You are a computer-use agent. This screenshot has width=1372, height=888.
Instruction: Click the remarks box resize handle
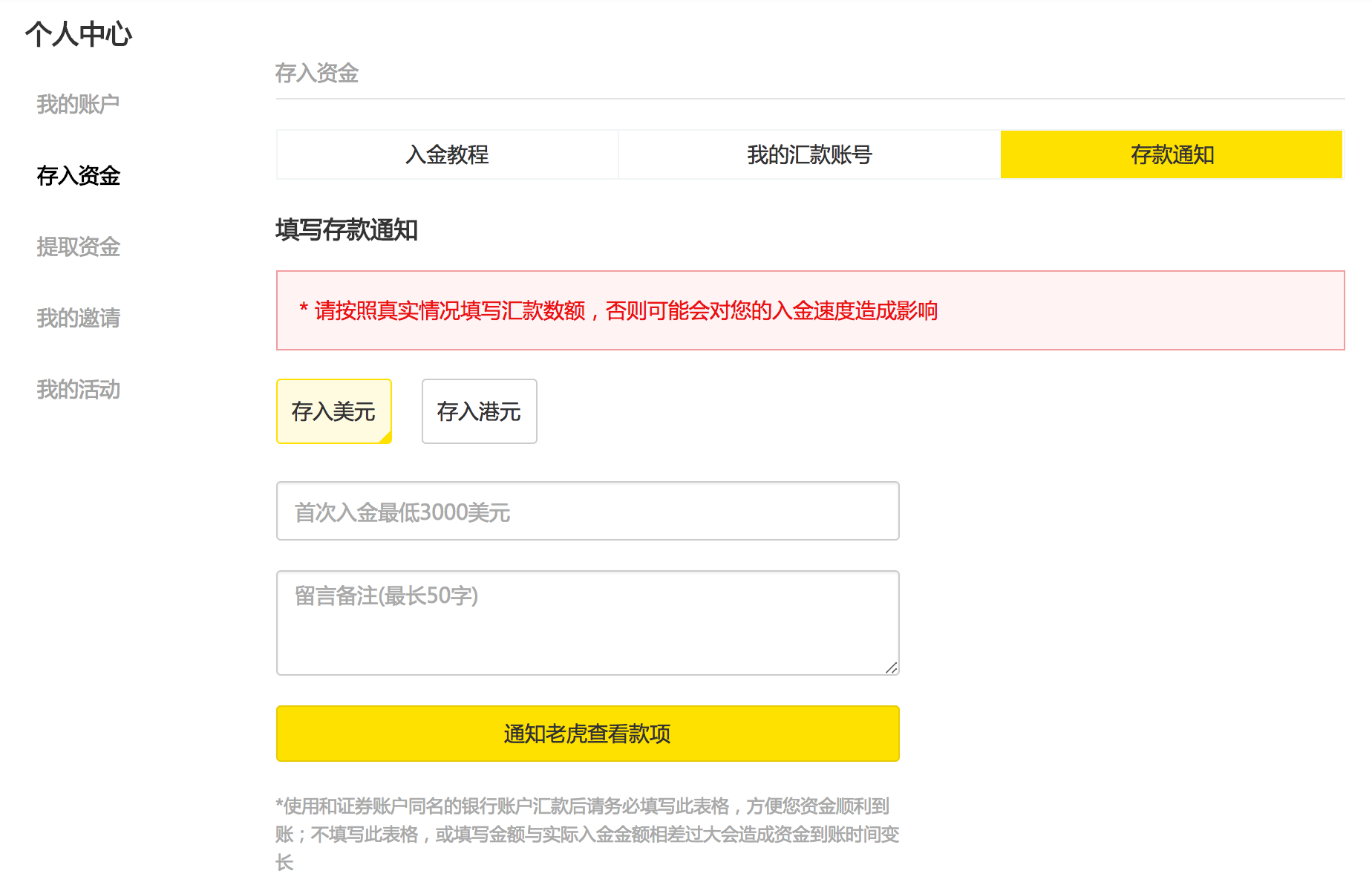[892, 668]
